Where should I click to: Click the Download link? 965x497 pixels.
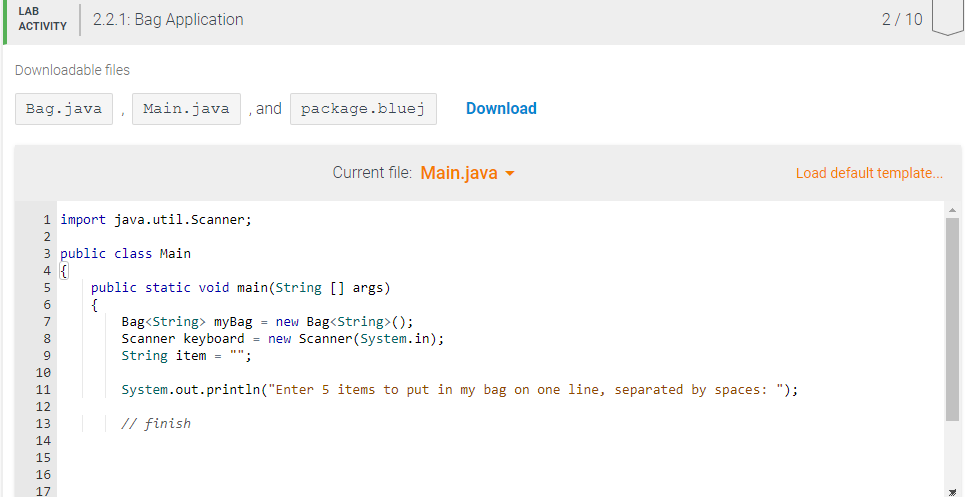[501, 108]
